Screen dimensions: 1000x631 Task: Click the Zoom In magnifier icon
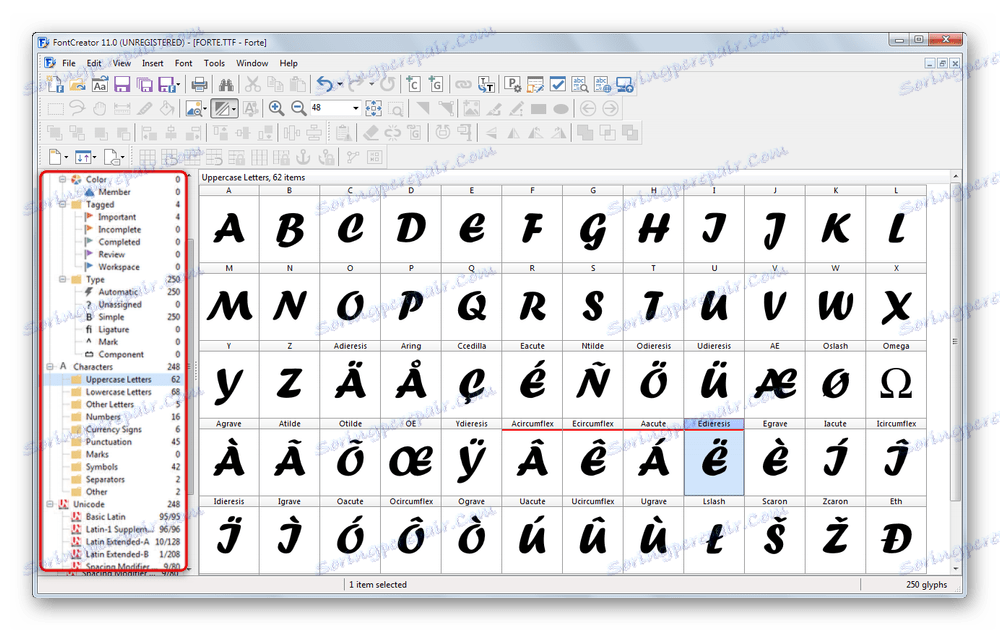tap(276, 108)
